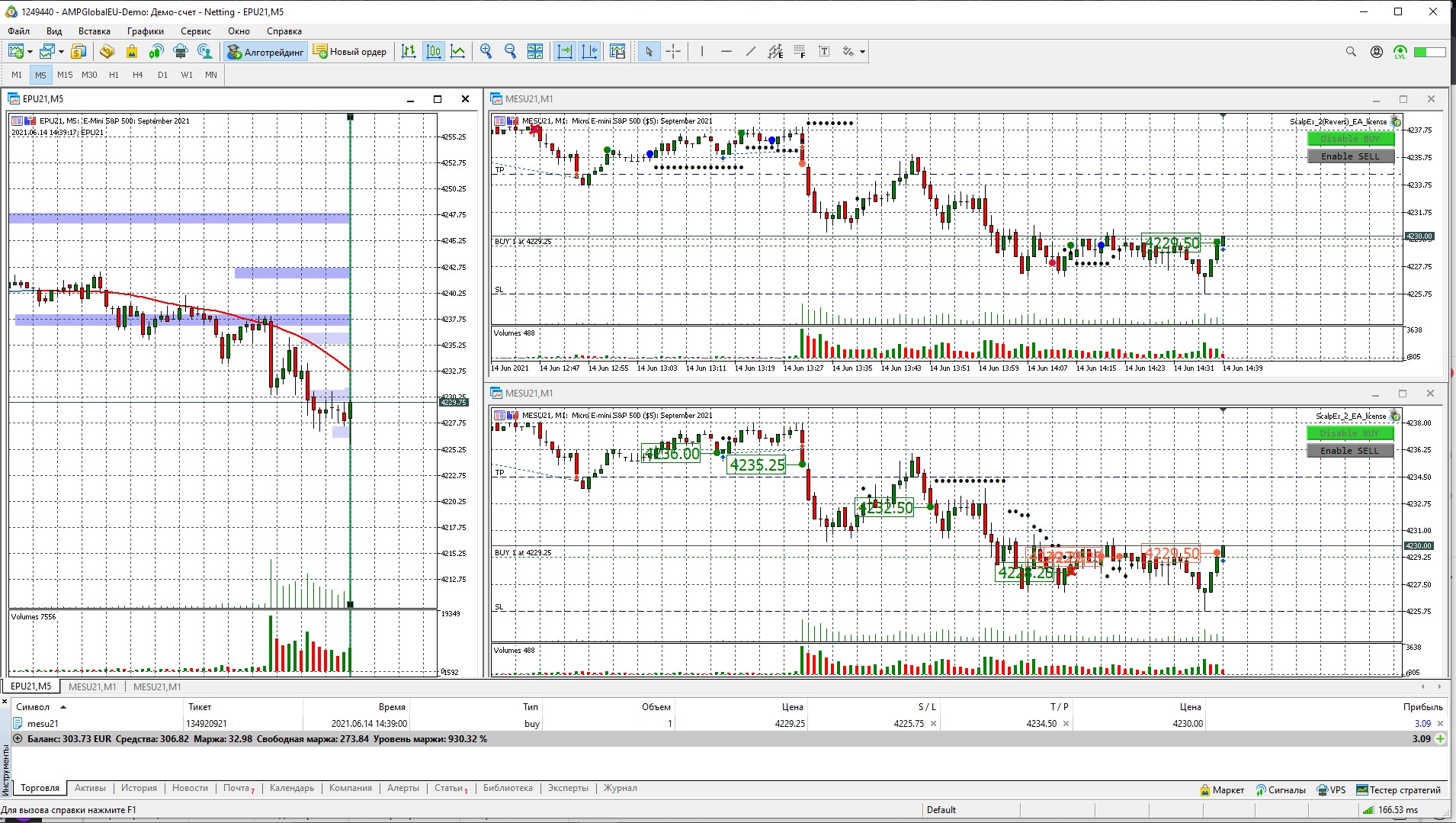Open the profiles dropdown arrow

[x=61, y=52]
